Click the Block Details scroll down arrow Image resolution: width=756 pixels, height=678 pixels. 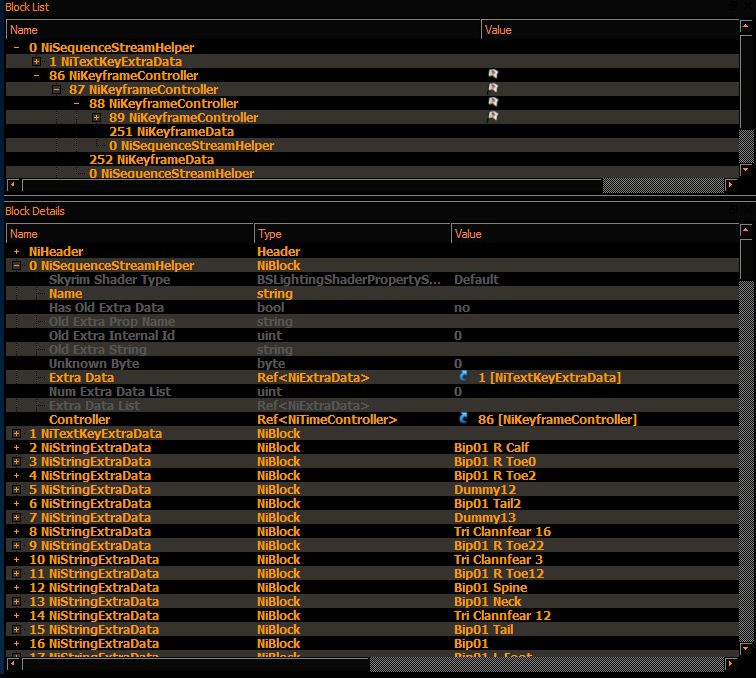click(745, 649)
